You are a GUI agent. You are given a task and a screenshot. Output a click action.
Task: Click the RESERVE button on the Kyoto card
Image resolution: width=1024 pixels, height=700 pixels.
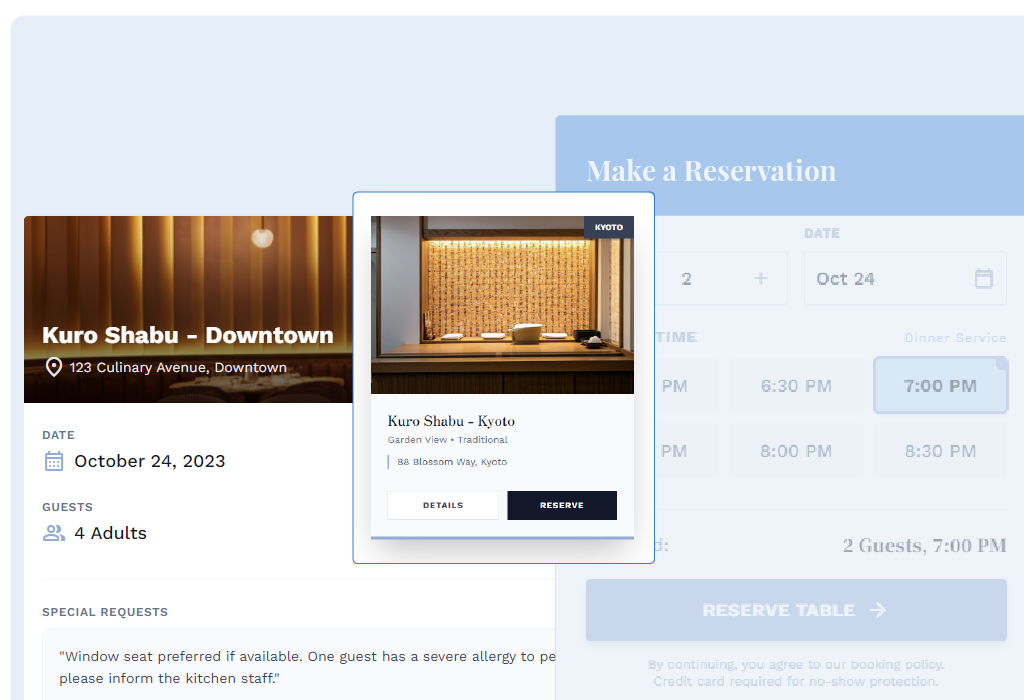tap(562, 505)
